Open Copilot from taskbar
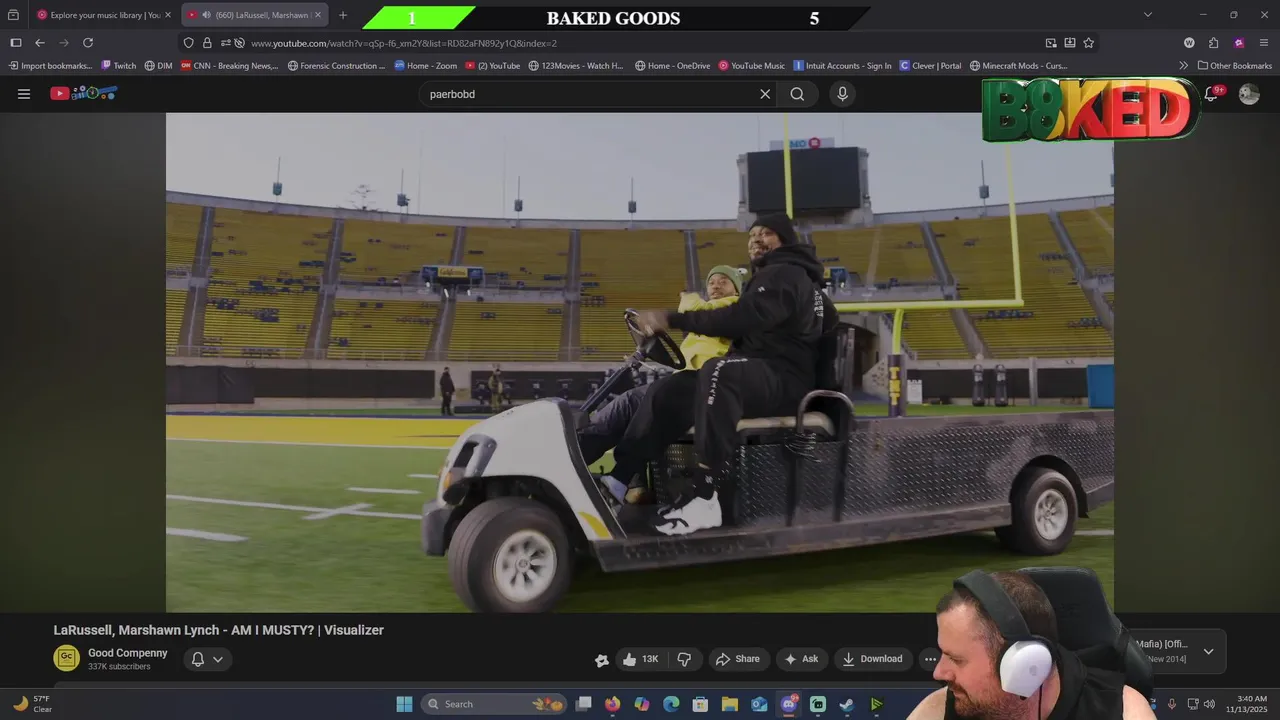The width and height of the screenshot is (1280, 720). [642, 704]
